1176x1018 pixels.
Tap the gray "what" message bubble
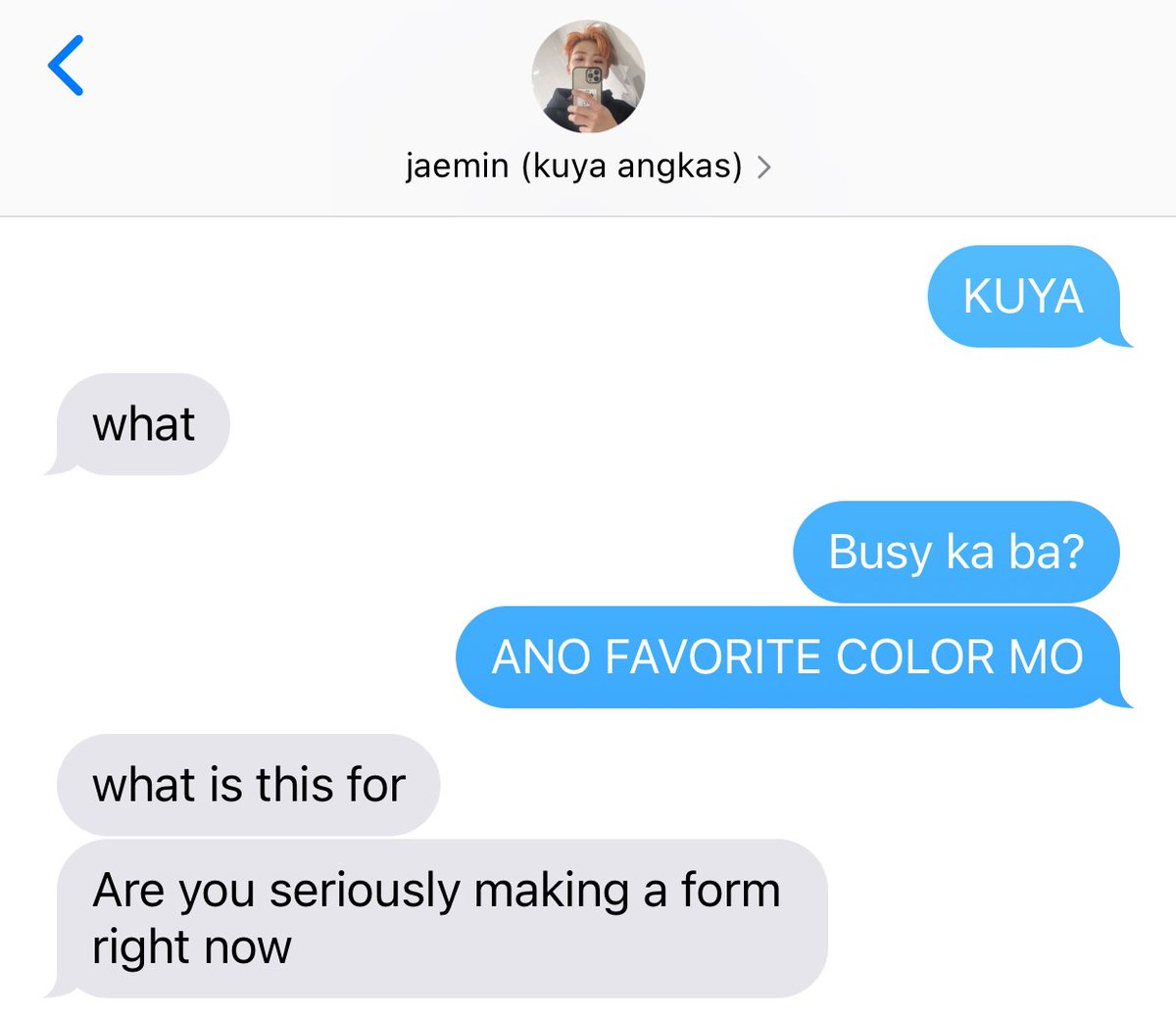140,424
